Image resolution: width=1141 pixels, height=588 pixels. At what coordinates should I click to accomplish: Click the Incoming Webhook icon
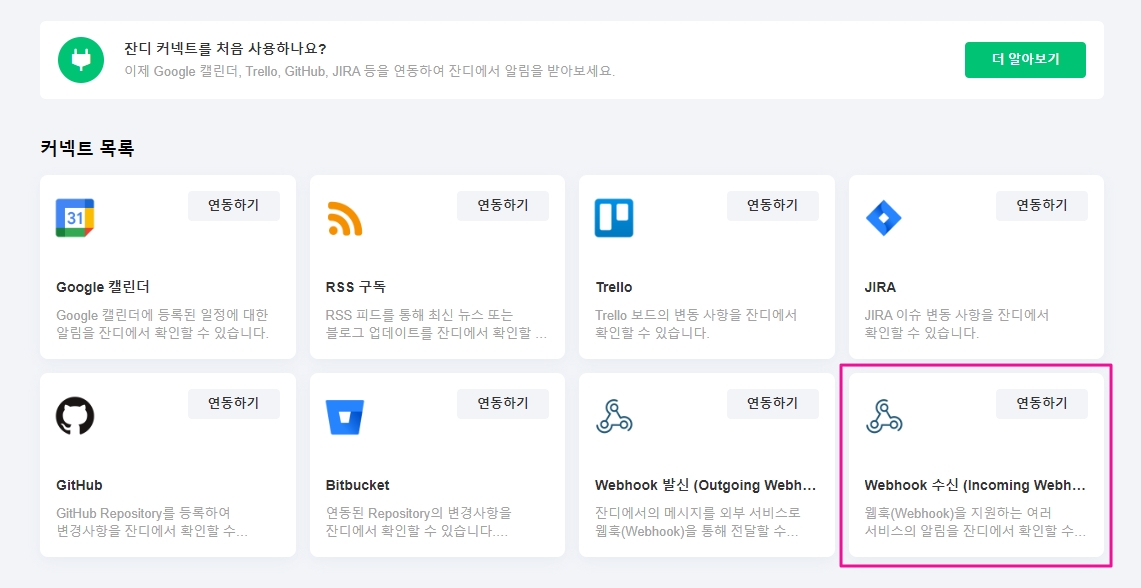883,416
